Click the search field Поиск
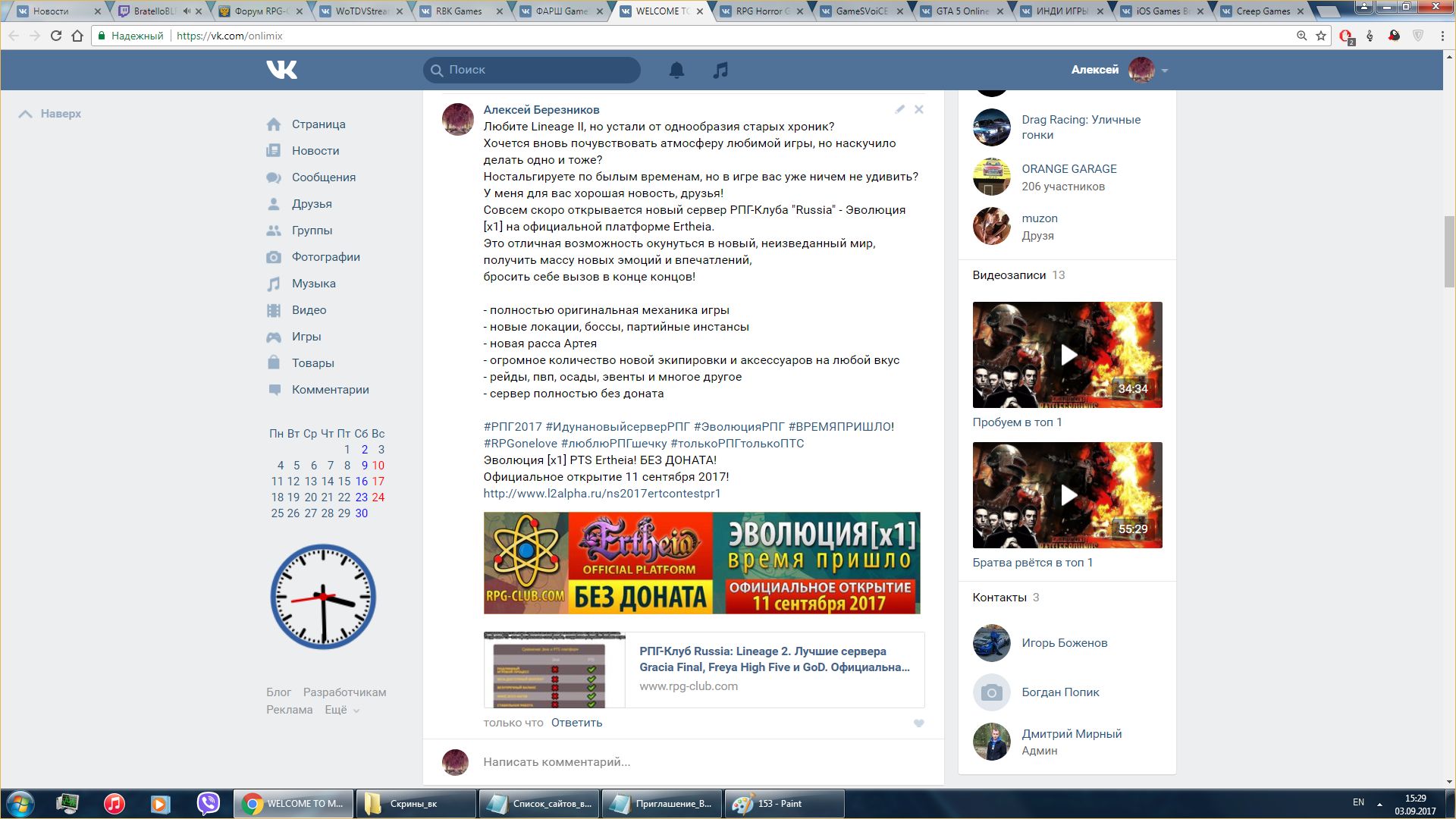Screen dimensions: 1456x819 pyautogui.click(x=532, y=70)
